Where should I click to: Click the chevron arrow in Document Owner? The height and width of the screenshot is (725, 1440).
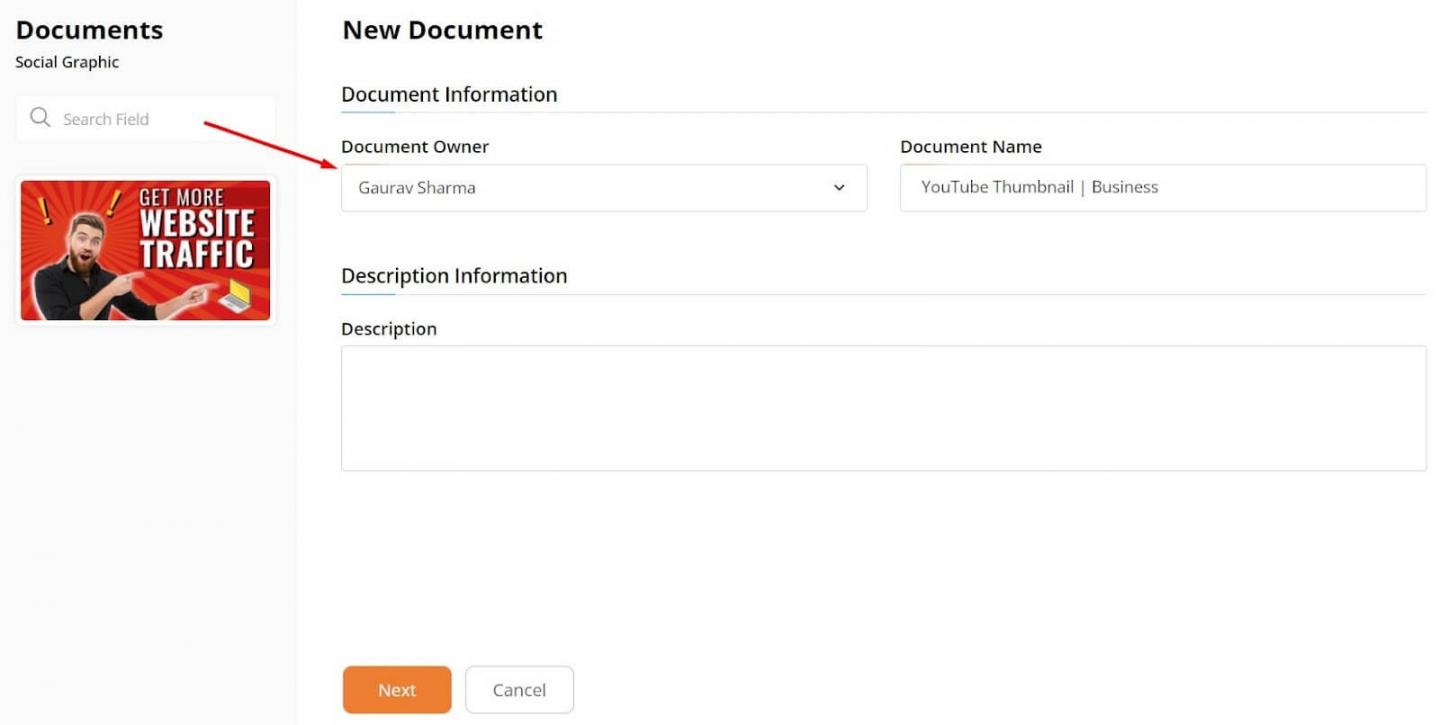click(839, 188)
